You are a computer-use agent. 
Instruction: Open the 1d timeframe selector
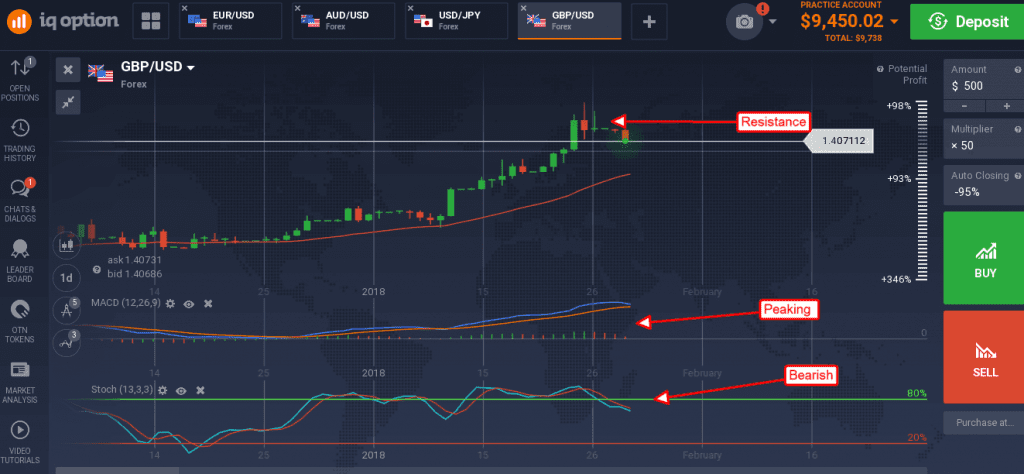[x=66, y=277]
